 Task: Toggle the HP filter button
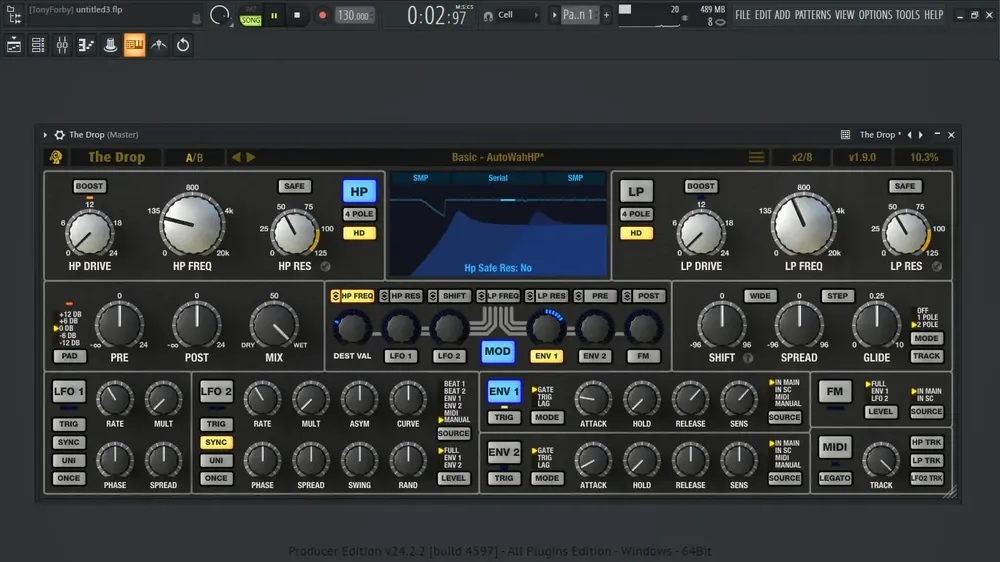click(x=359, y=191)
